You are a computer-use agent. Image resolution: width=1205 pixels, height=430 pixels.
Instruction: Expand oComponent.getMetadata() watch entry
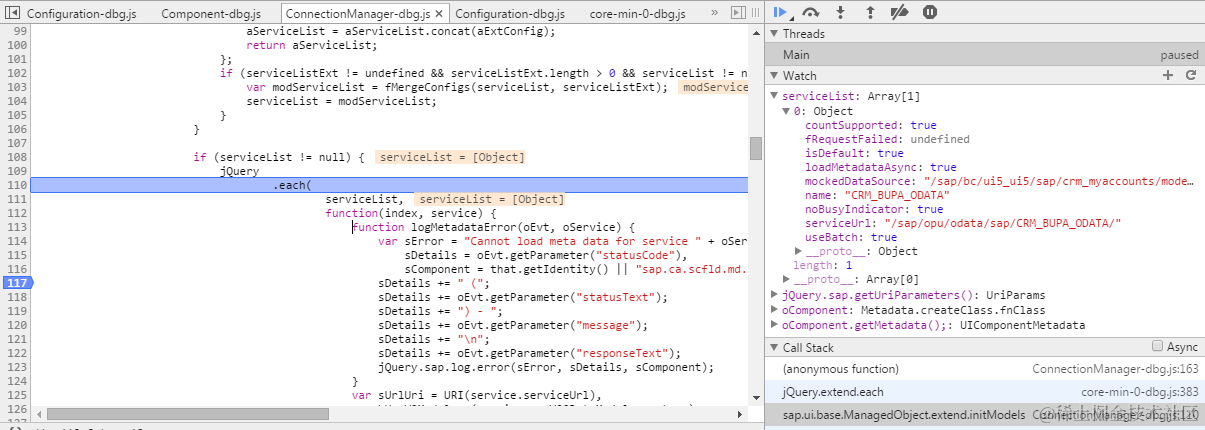[x=776, y=325]
